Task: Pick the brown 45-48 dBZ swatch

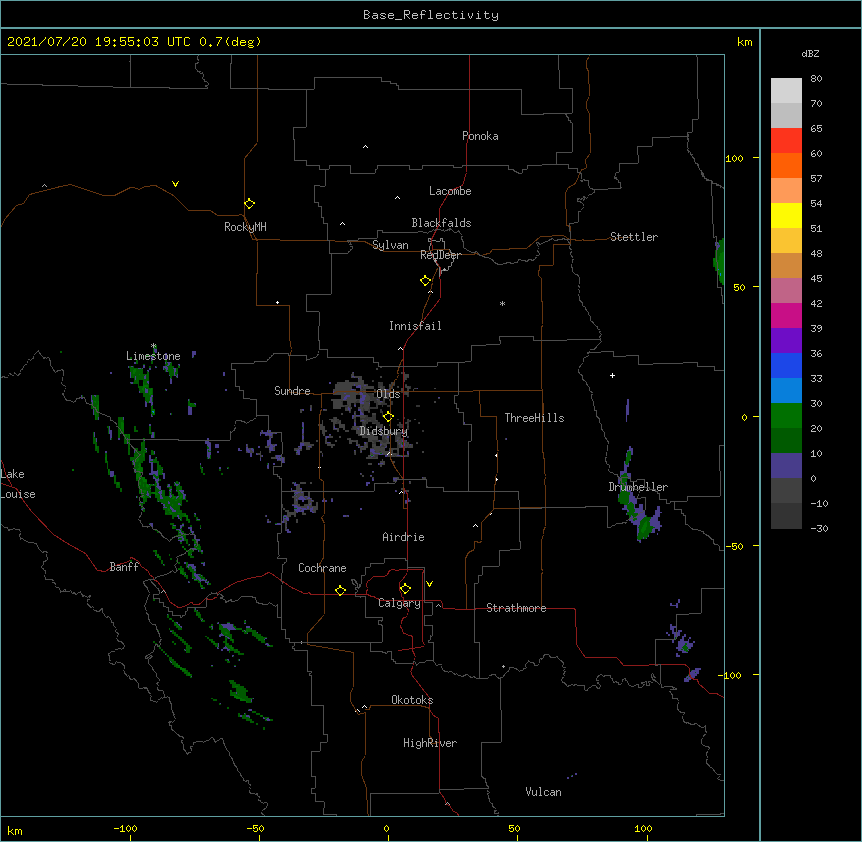Action: tap(786, 265)
